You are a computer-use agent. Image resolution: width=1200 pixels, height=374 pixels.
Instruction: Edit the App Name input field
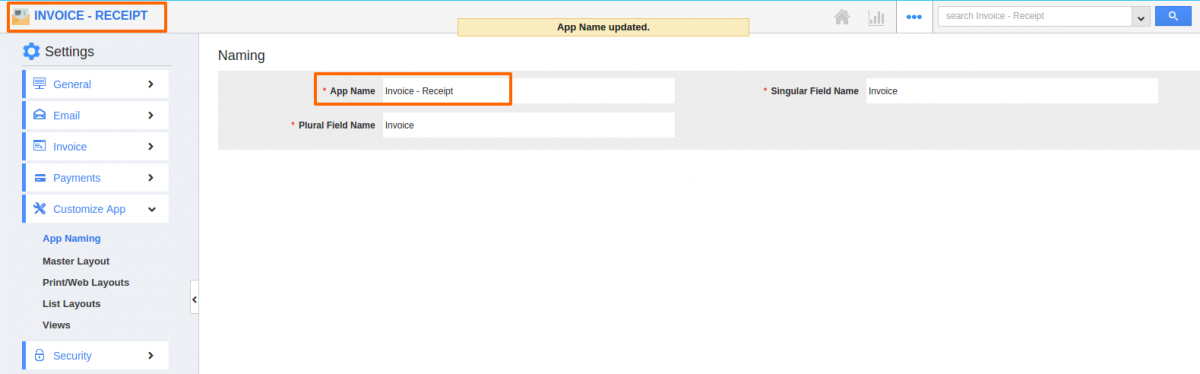tap(529, 91)
